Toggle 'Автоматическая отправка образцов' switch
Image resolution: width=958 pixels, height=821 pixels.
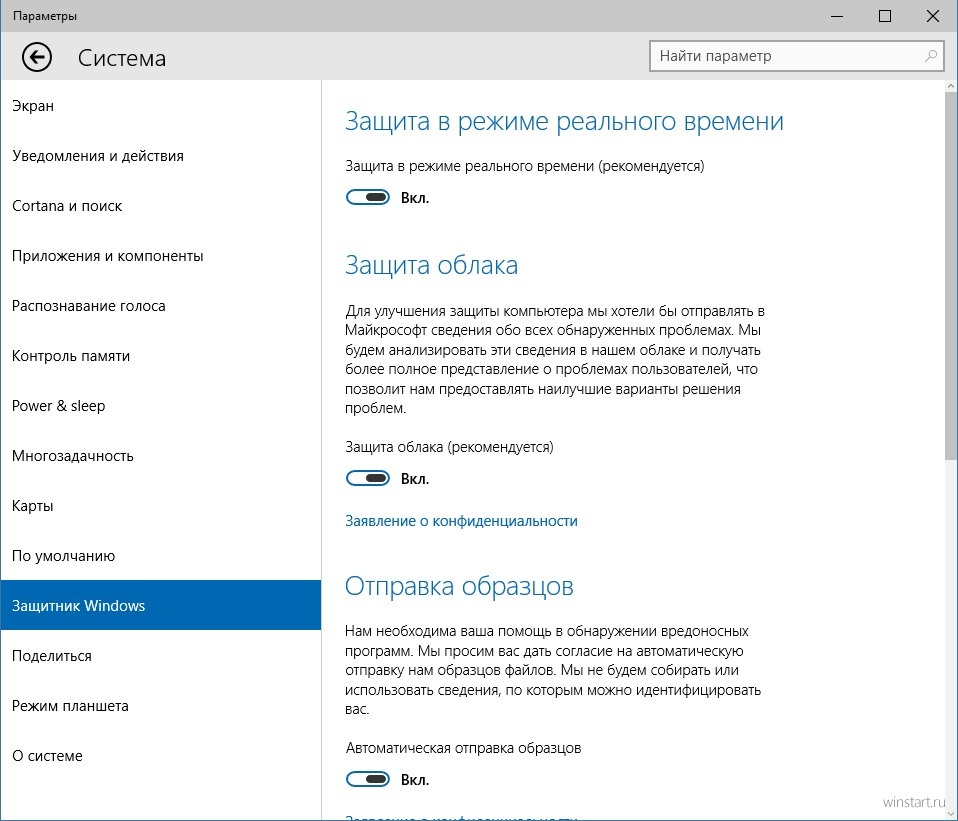(368, 779)
